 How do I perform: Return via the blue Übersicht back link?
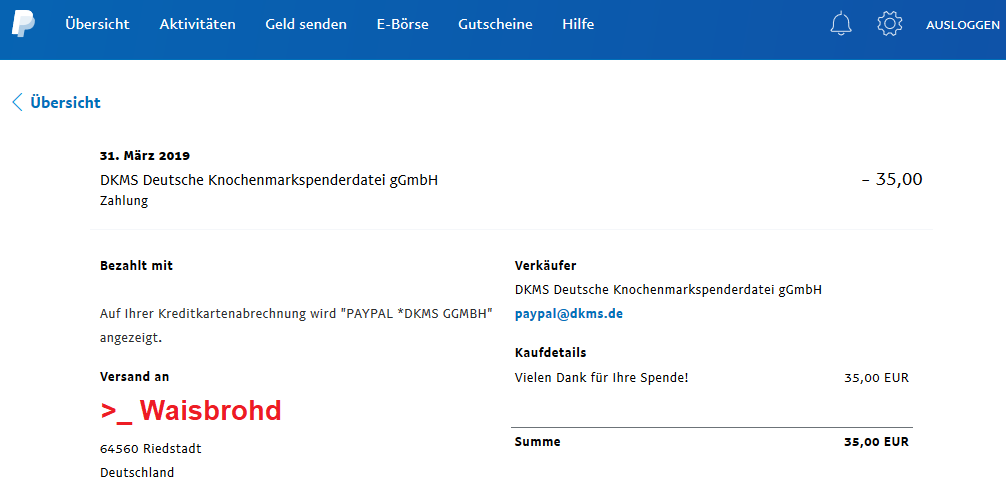[x=65, y=102]
